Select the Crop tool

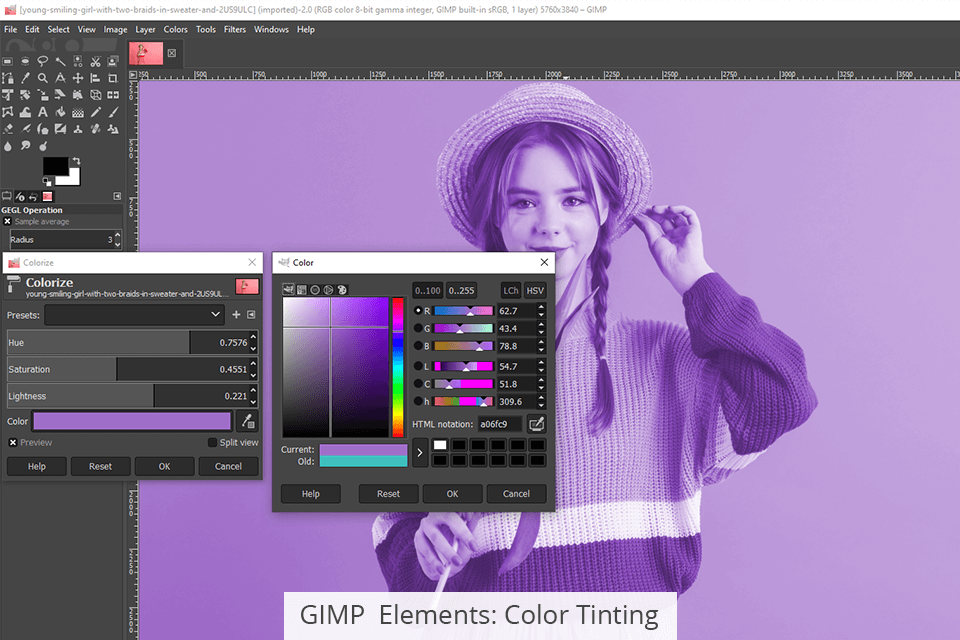(x=113, y=78)
